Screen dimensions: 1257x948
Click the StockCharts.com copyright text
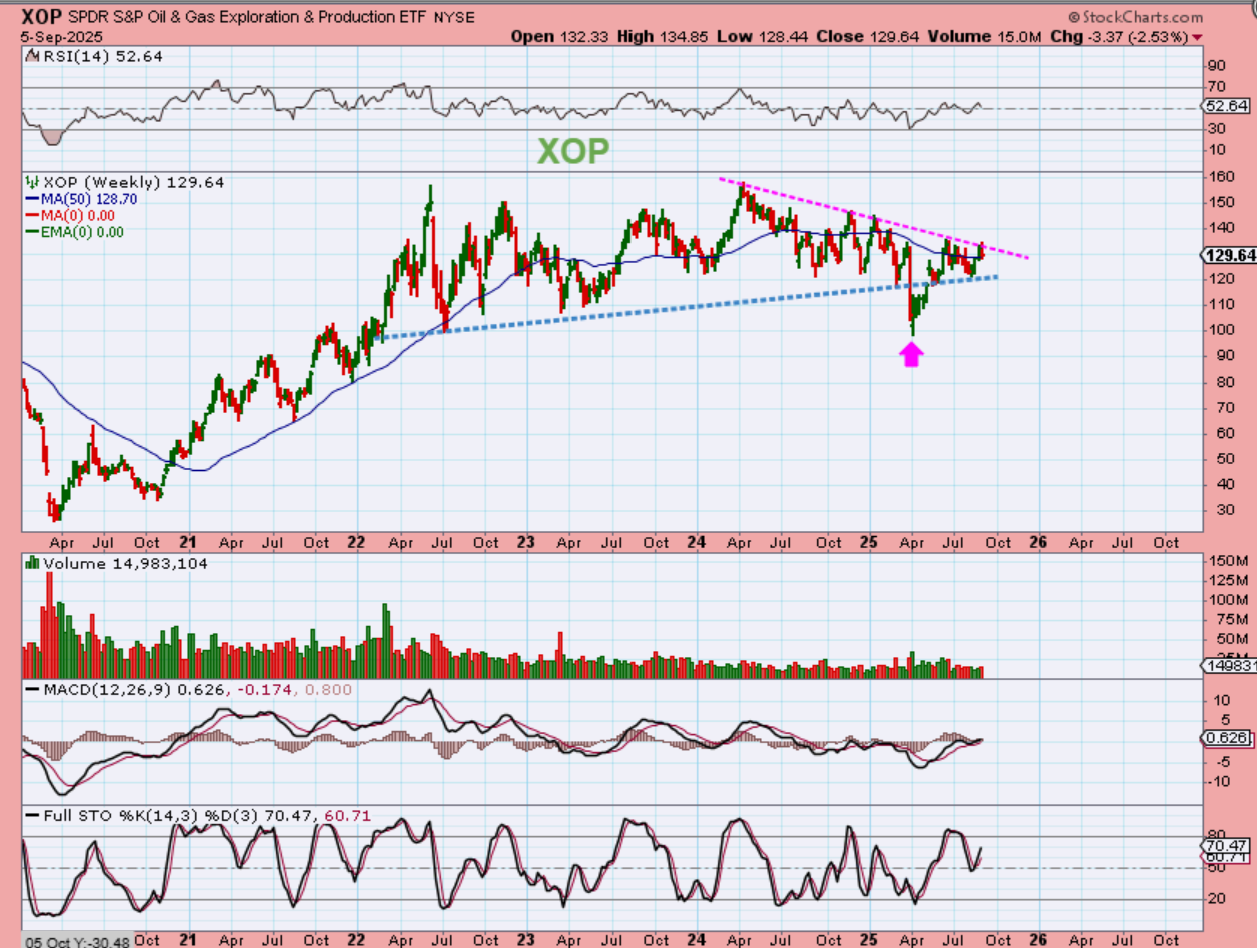pos(1135,17)
